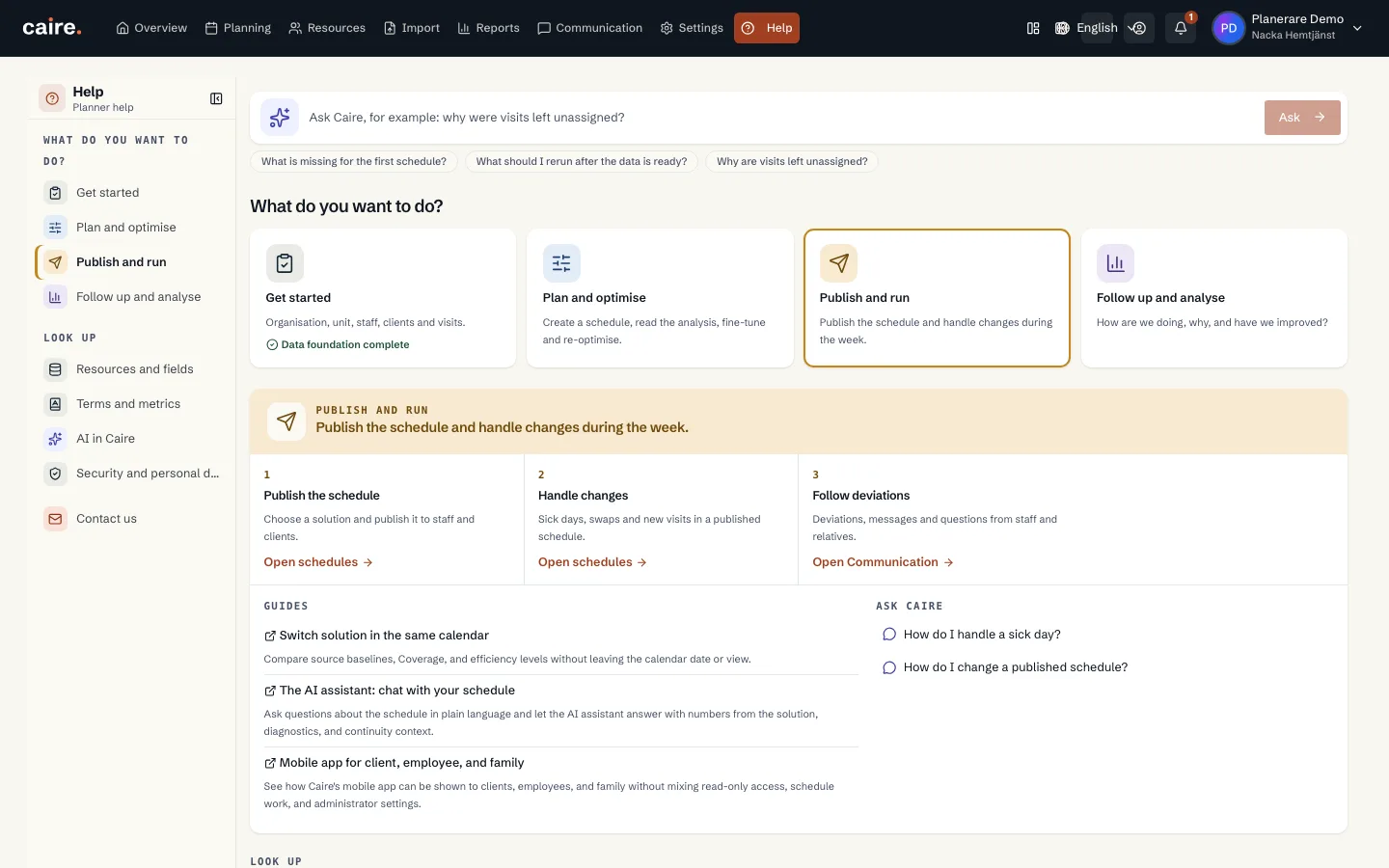Ask 'How do I change a published schedule?'
Viewport: 1389px width, 868px height.
tap(1006, 667)
